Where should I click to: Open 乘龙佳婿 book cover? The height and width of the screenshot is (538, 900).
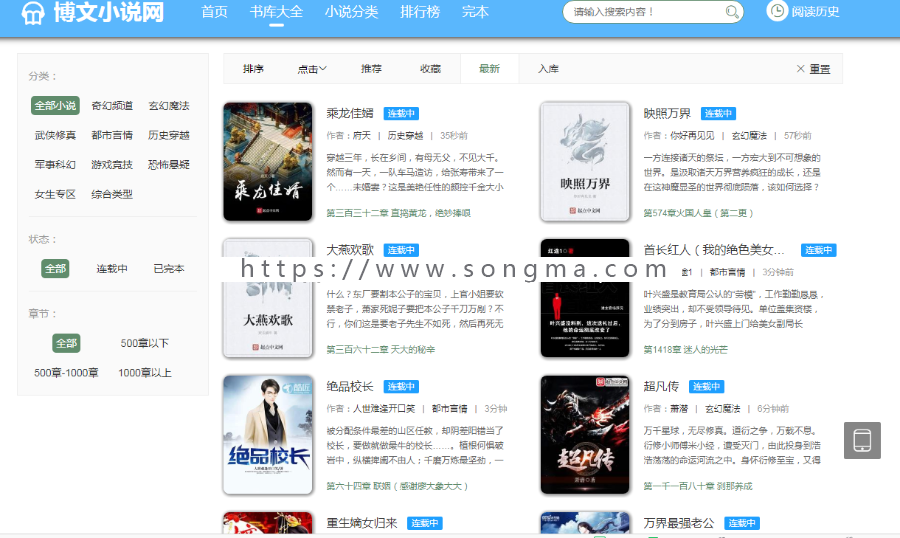click(x=268, y=161)
